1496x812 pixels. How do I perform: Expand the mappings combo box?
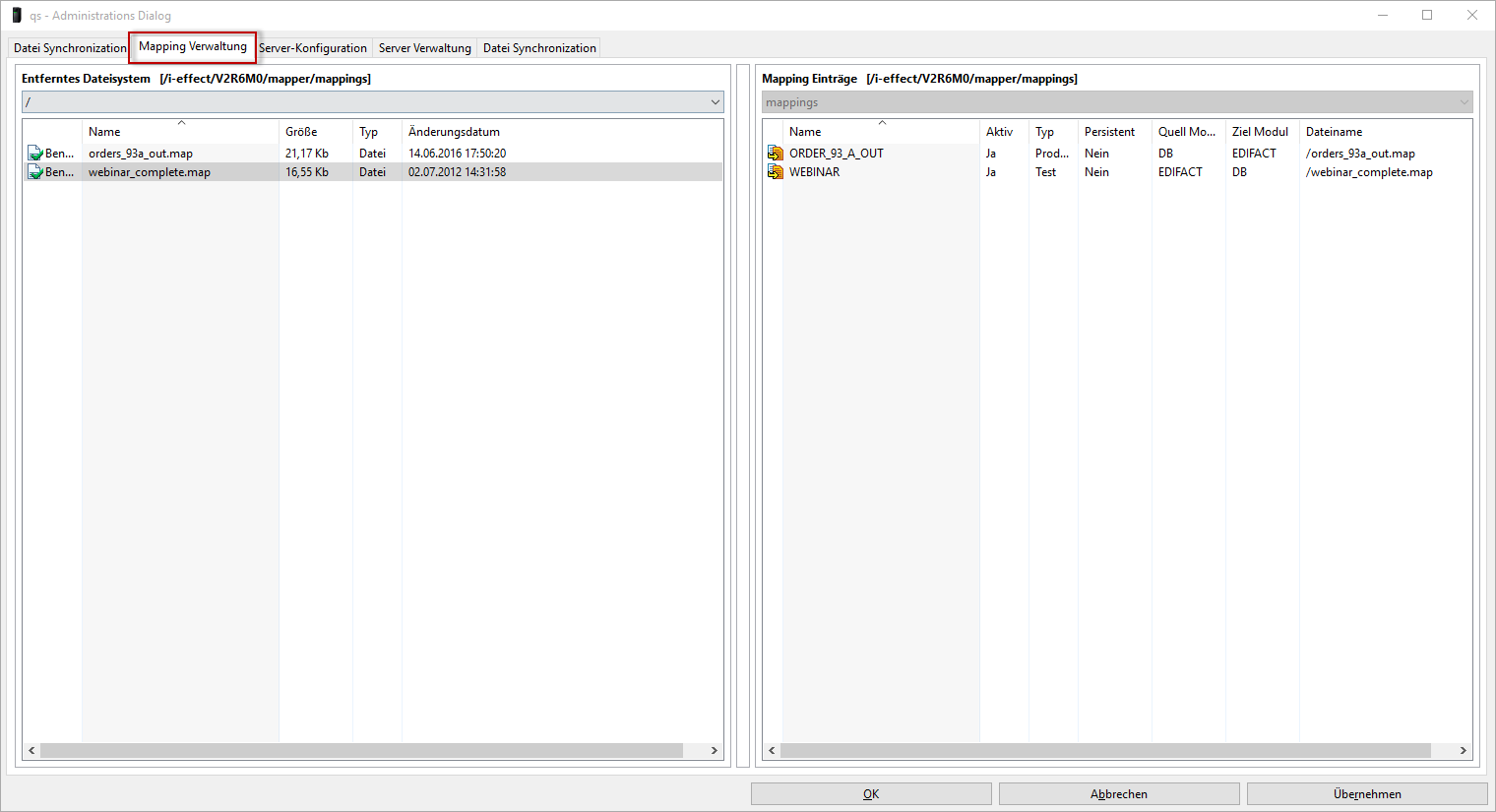(1464, 102)
